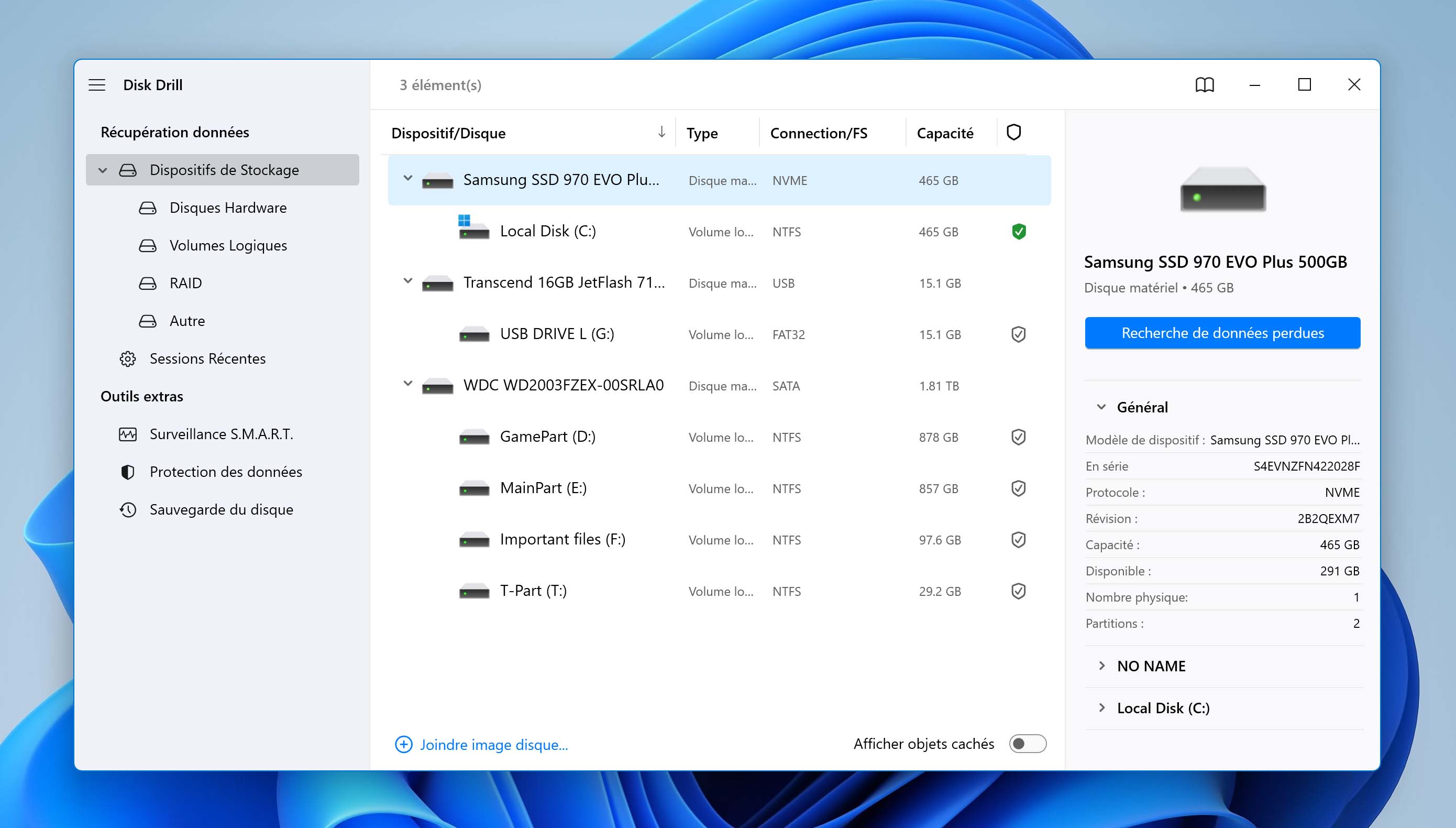Expand the NO NAME partition section
This screenshot has height=828, width=1456.
tap(1101, 666)
